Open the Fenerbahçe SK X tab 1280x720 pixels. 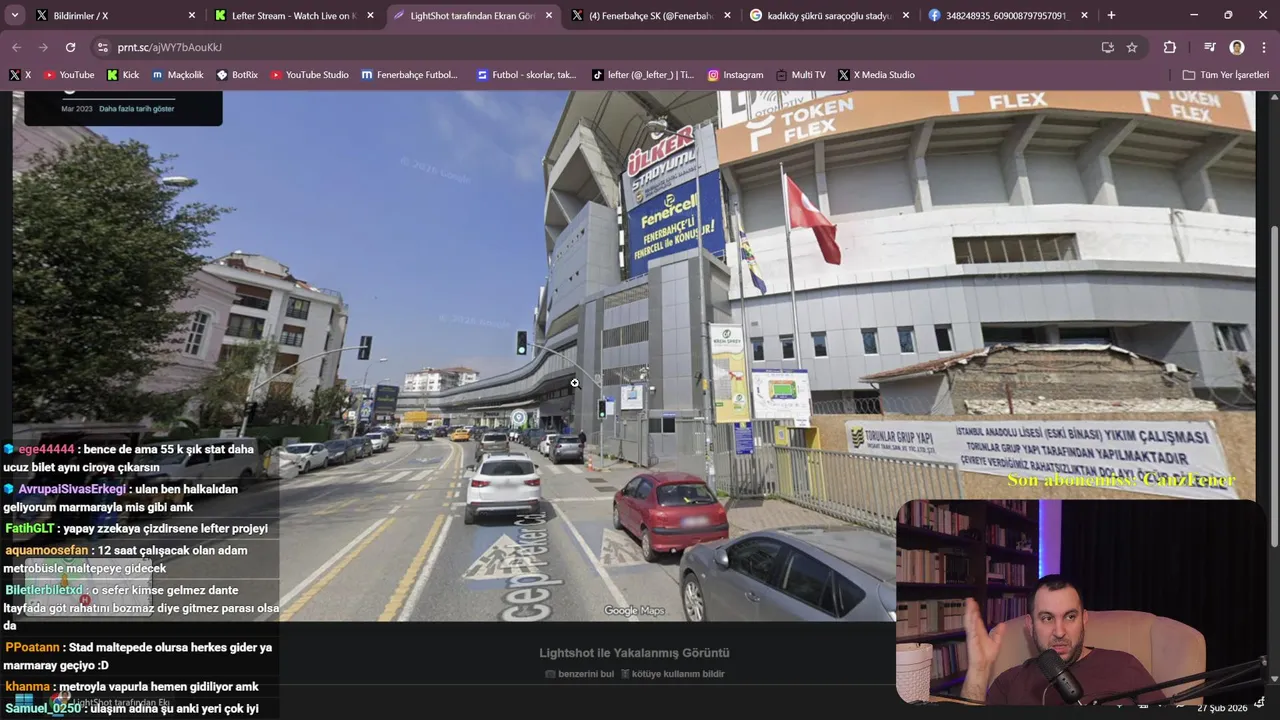pyautogui.click(x=651, y=15)
